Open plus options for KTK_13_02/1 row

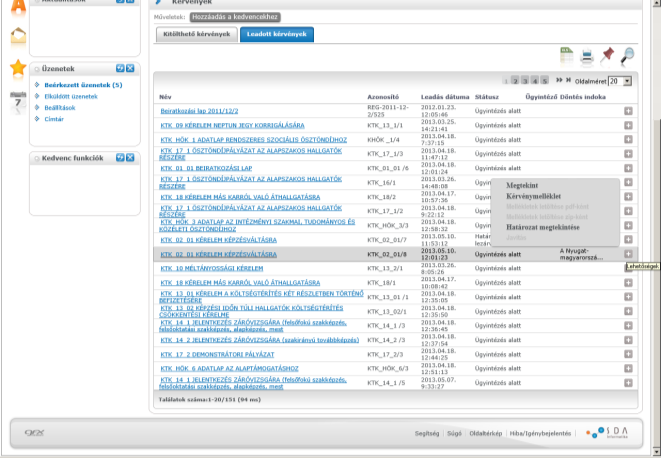pos(628,311)
